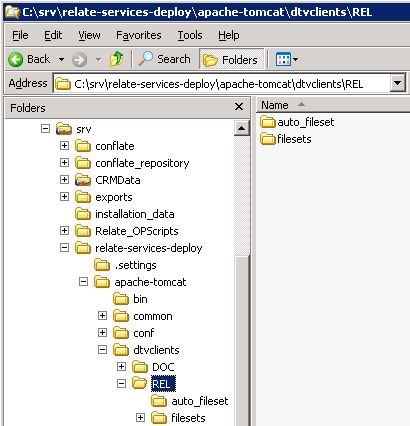Click the filesets name in file list
The width and height of the screenshot is (410, 426).
pyautogui.click(x=294, y=139)
